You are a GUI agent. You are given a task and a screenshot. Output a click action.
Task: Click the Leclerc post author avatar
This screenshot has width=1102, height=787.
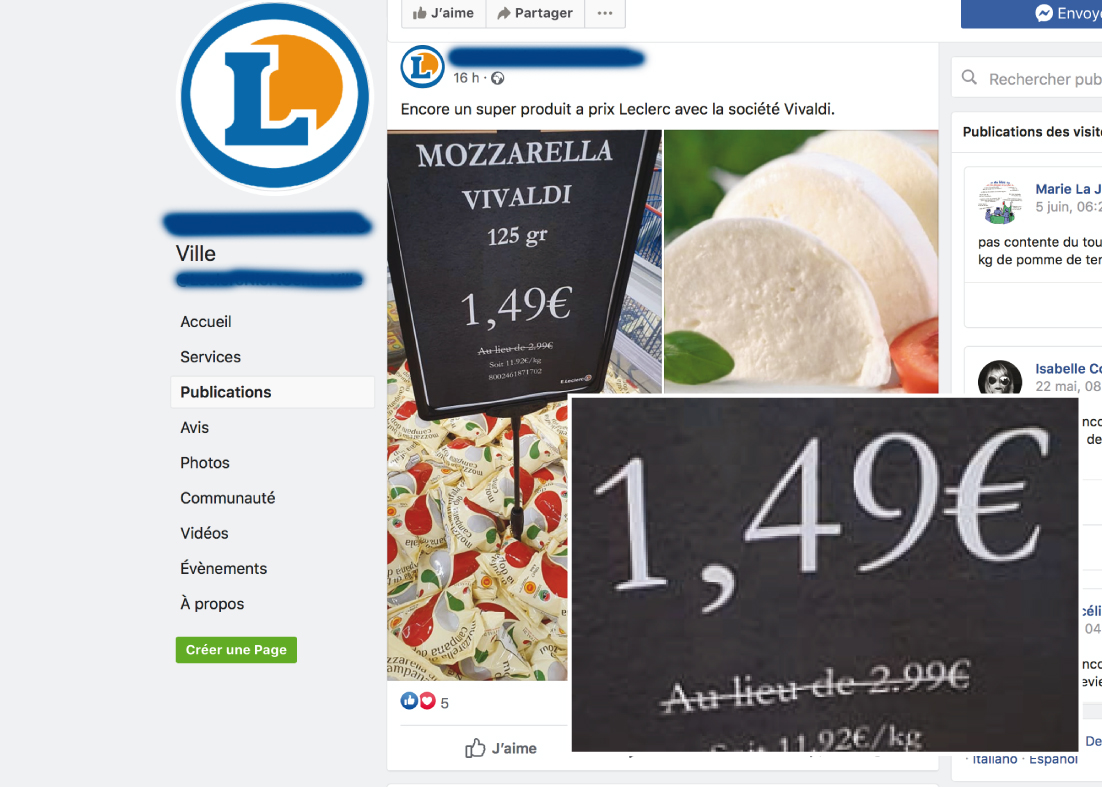[x=422, y=67]
